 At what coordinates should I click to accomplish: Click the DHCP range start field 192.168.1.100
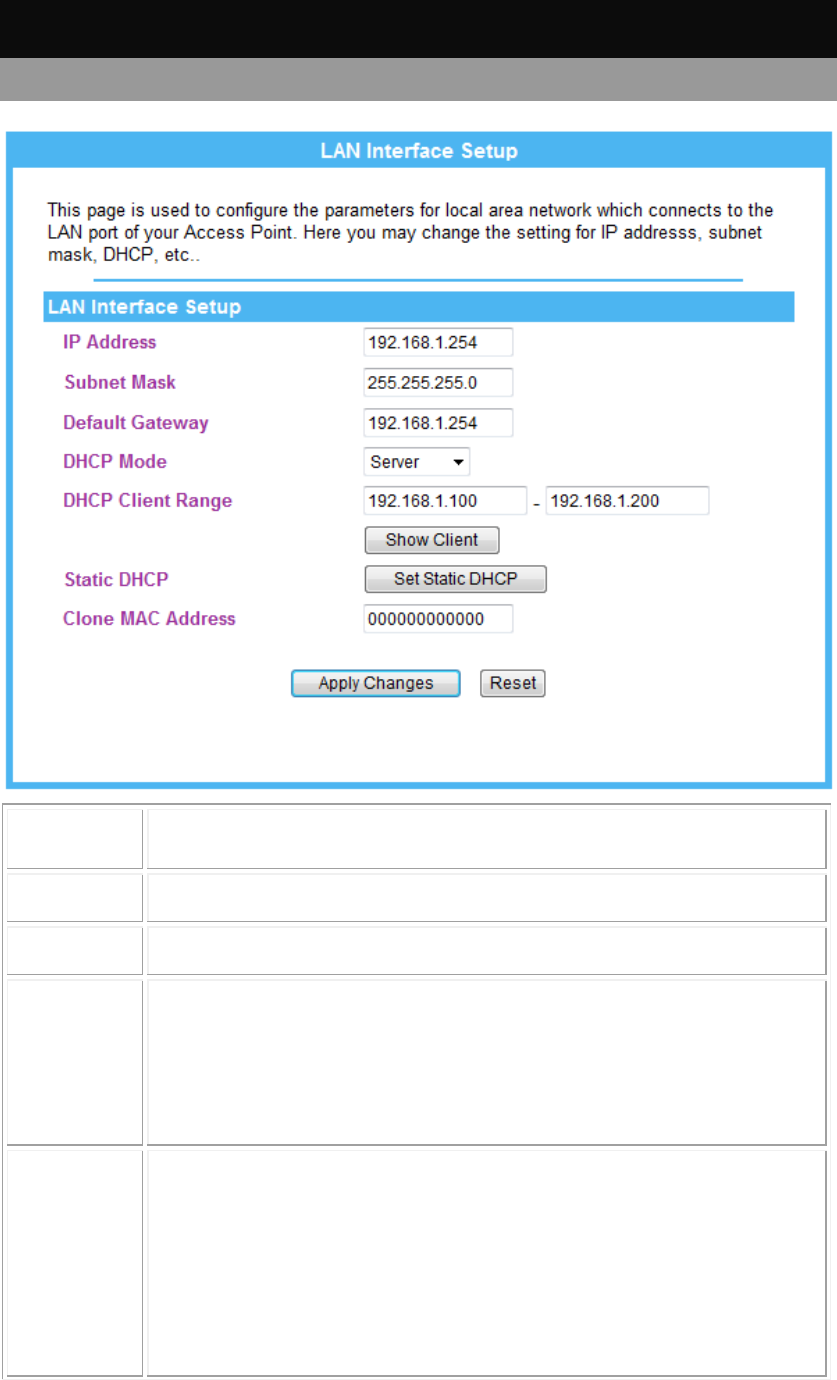click(445, 501)
